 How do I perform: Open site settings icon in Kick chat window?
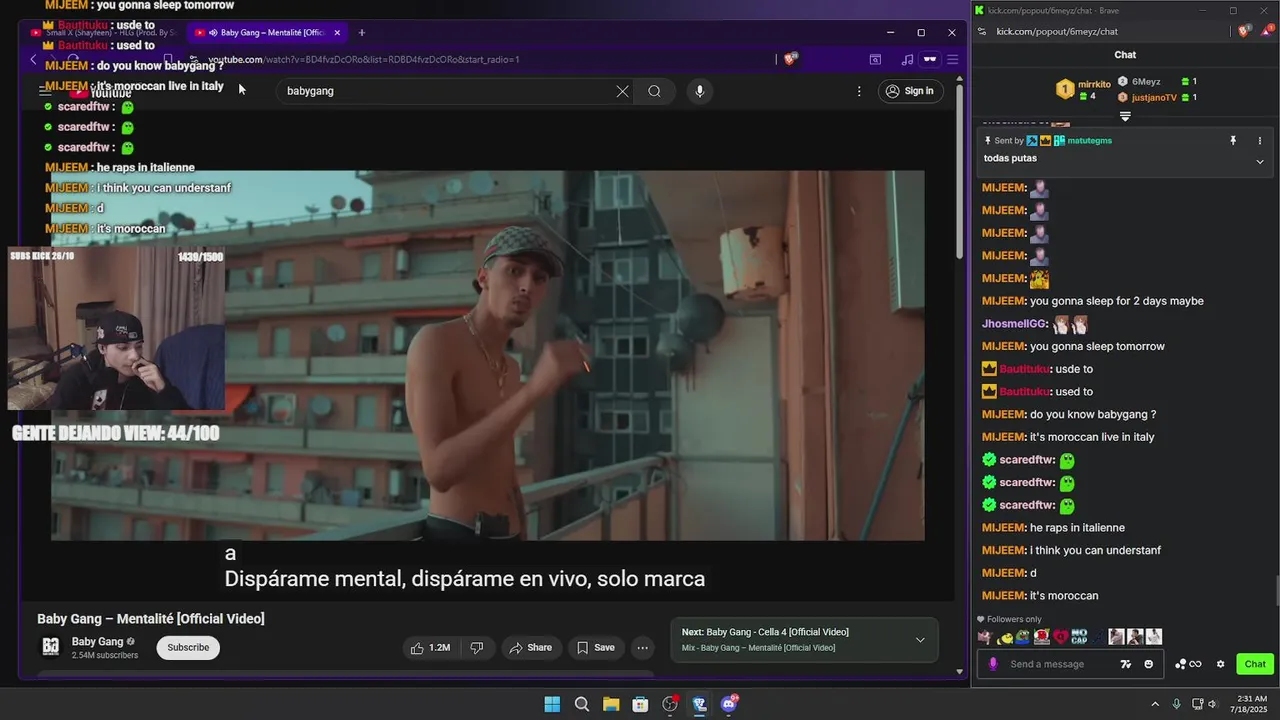coord(981,31)
